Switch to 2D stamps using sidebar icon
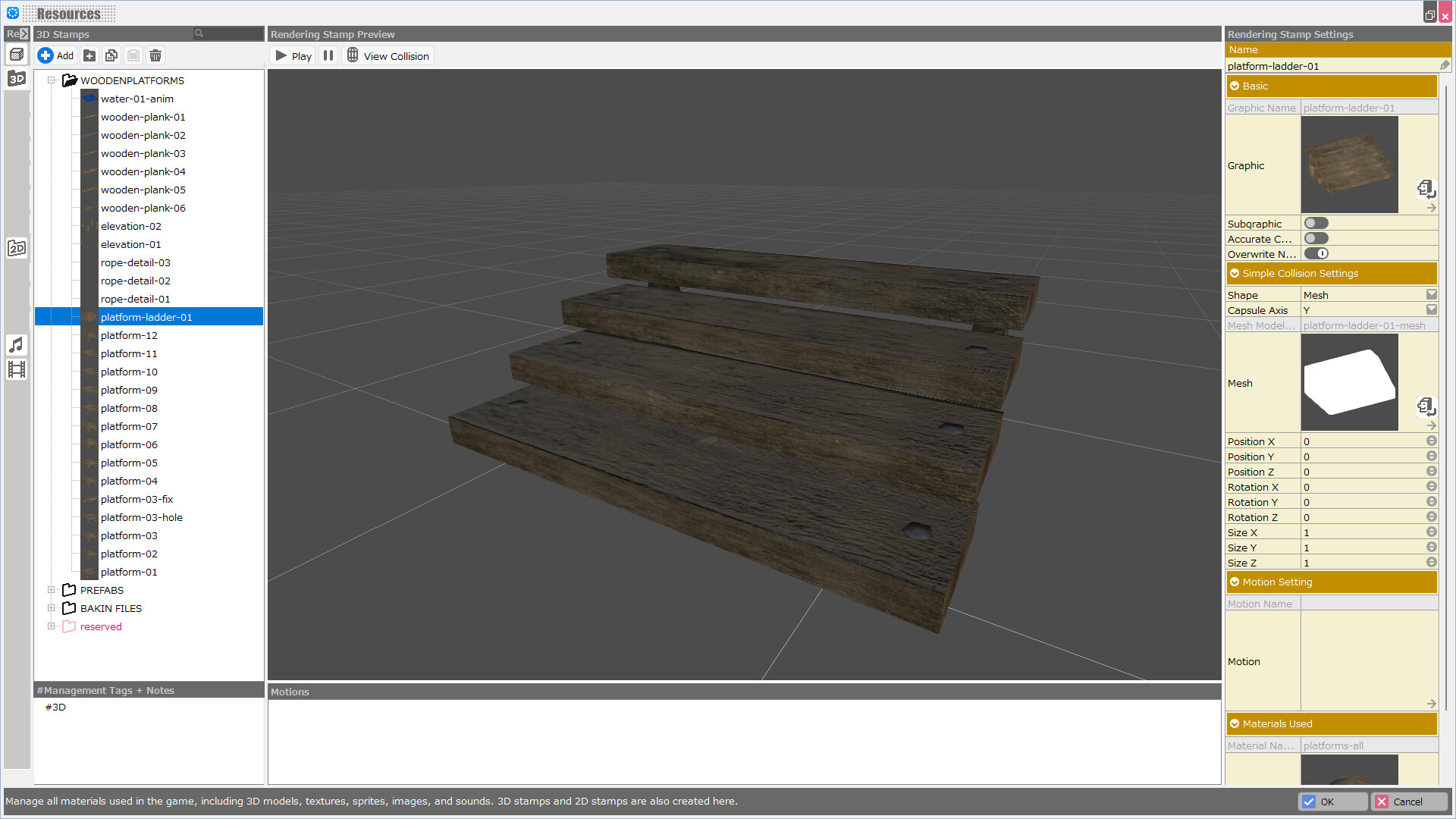The height and width of the screenshot is (819, 1456). 17,247
